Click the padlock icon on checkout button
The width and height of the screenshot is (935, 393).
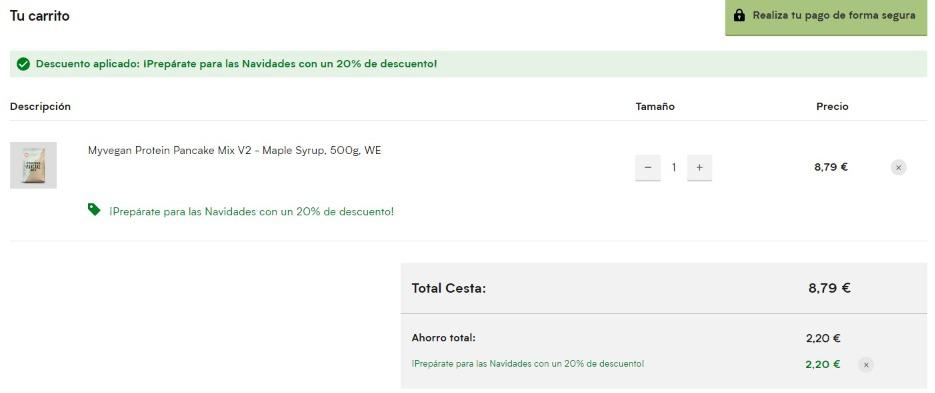tap(739, 16)
